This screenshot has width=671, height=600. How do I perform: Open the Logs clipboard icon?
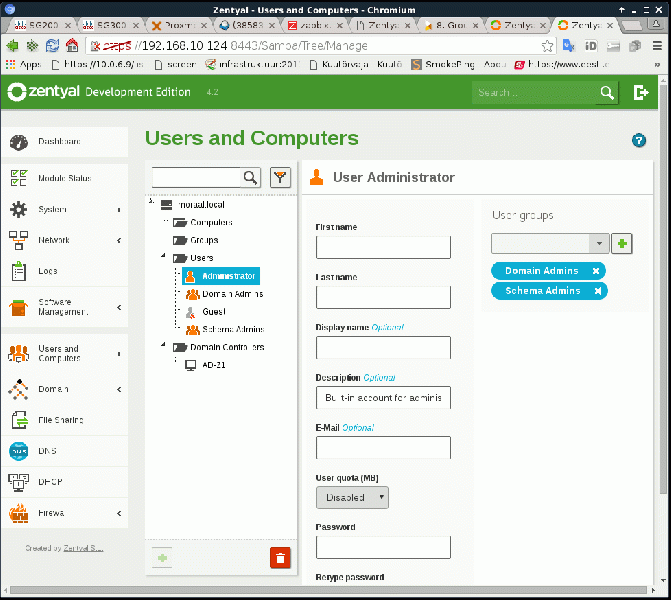pyautogui.click(x=18, y=271)
